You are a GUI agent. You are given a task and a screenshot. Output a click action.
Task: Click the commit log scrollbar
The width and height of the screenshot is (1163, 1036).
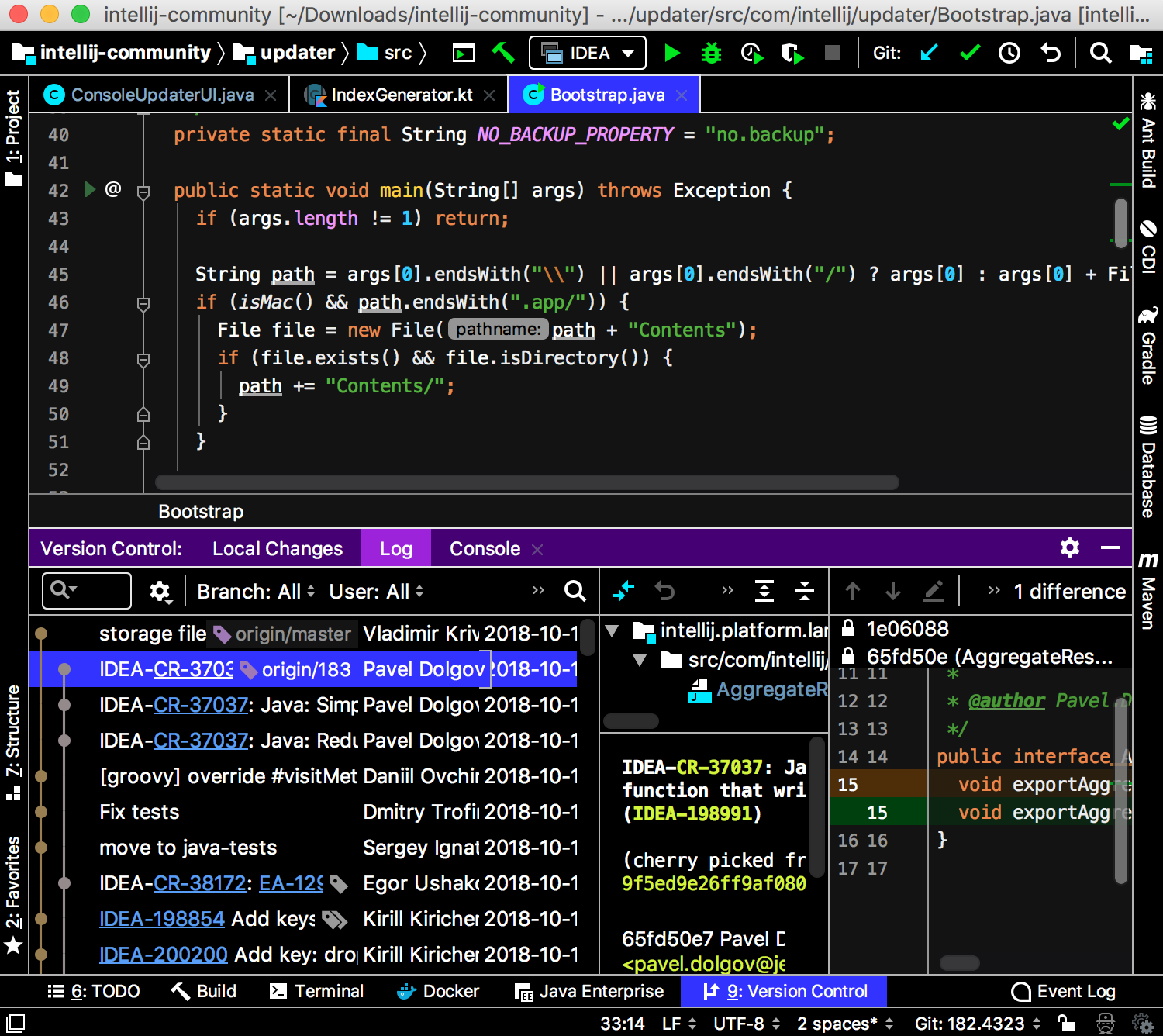point(588,636)
